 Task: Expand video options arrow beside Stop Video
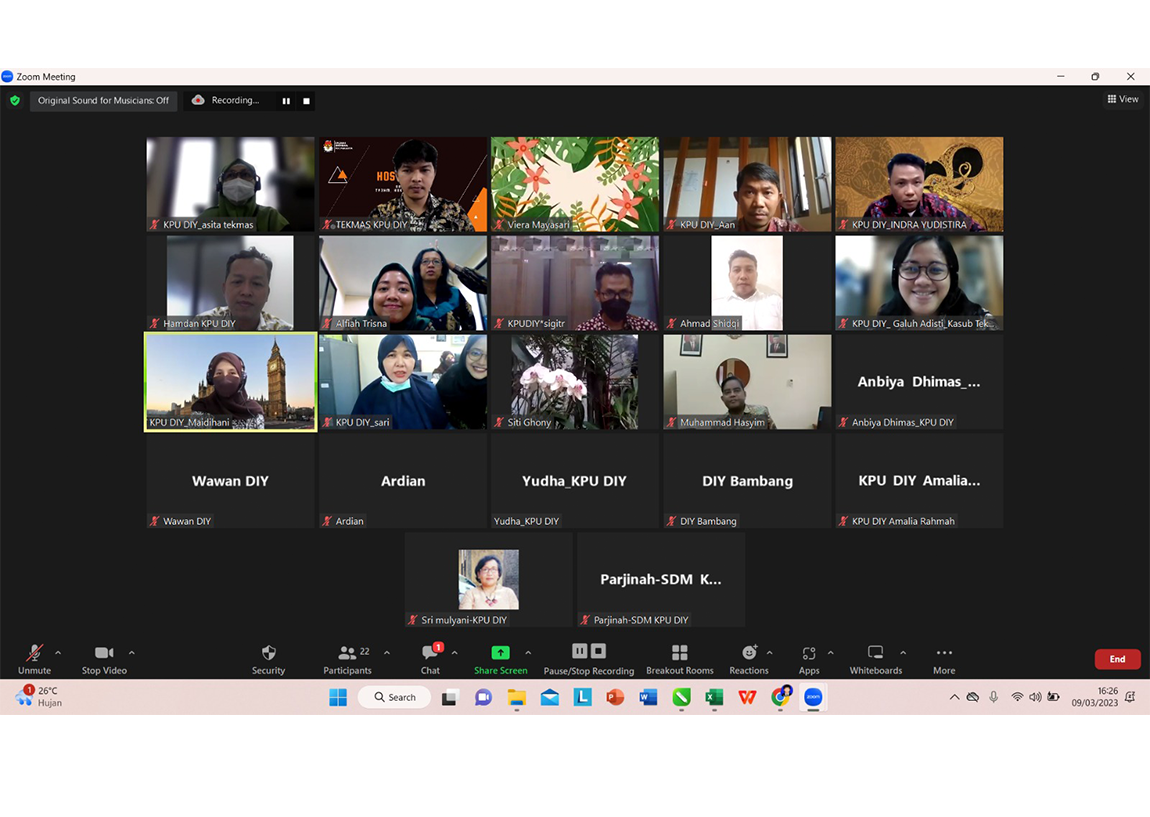click(131, 653)
